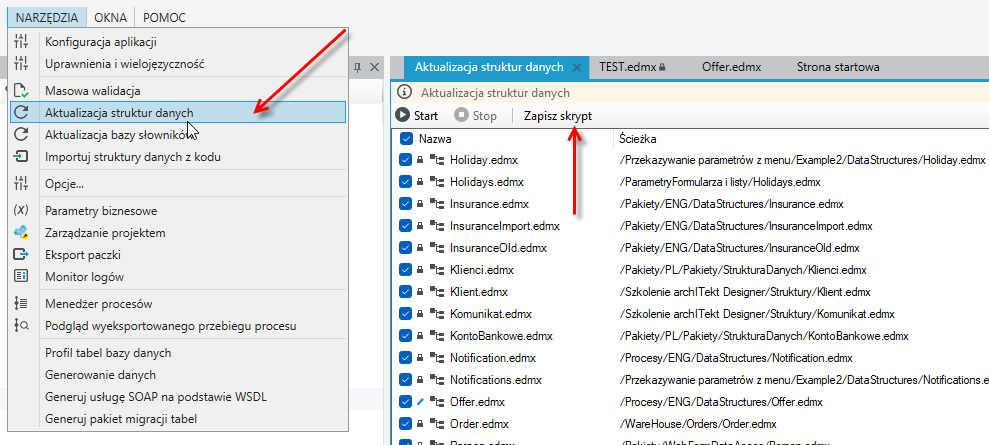The image size is (989, 445).
Task: Uncheck the InsuranceOld.edmx checkbox
Action: click(406, 248)
